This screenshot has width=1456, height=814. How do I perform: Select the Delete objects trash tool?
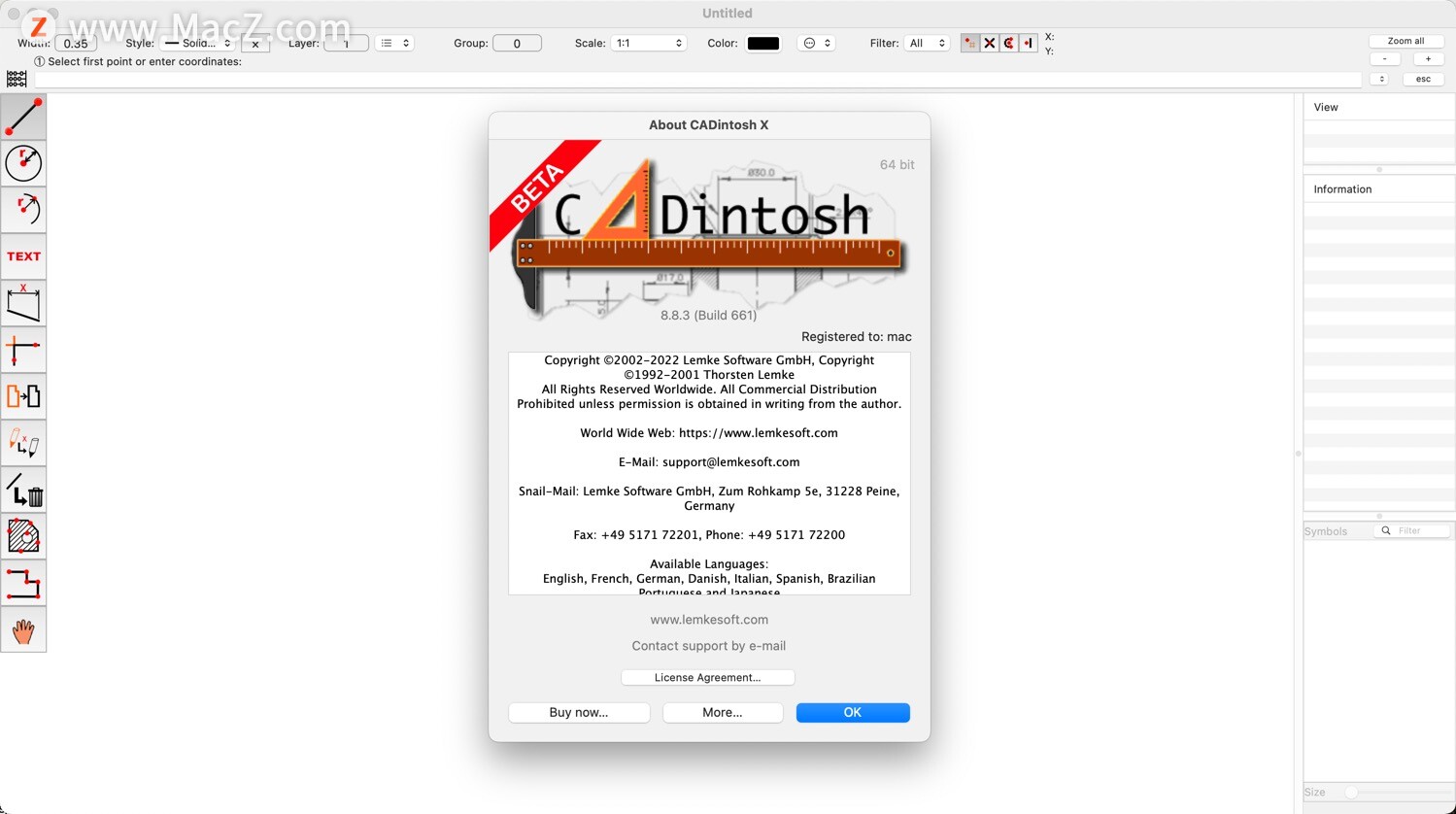pos(23,490)
